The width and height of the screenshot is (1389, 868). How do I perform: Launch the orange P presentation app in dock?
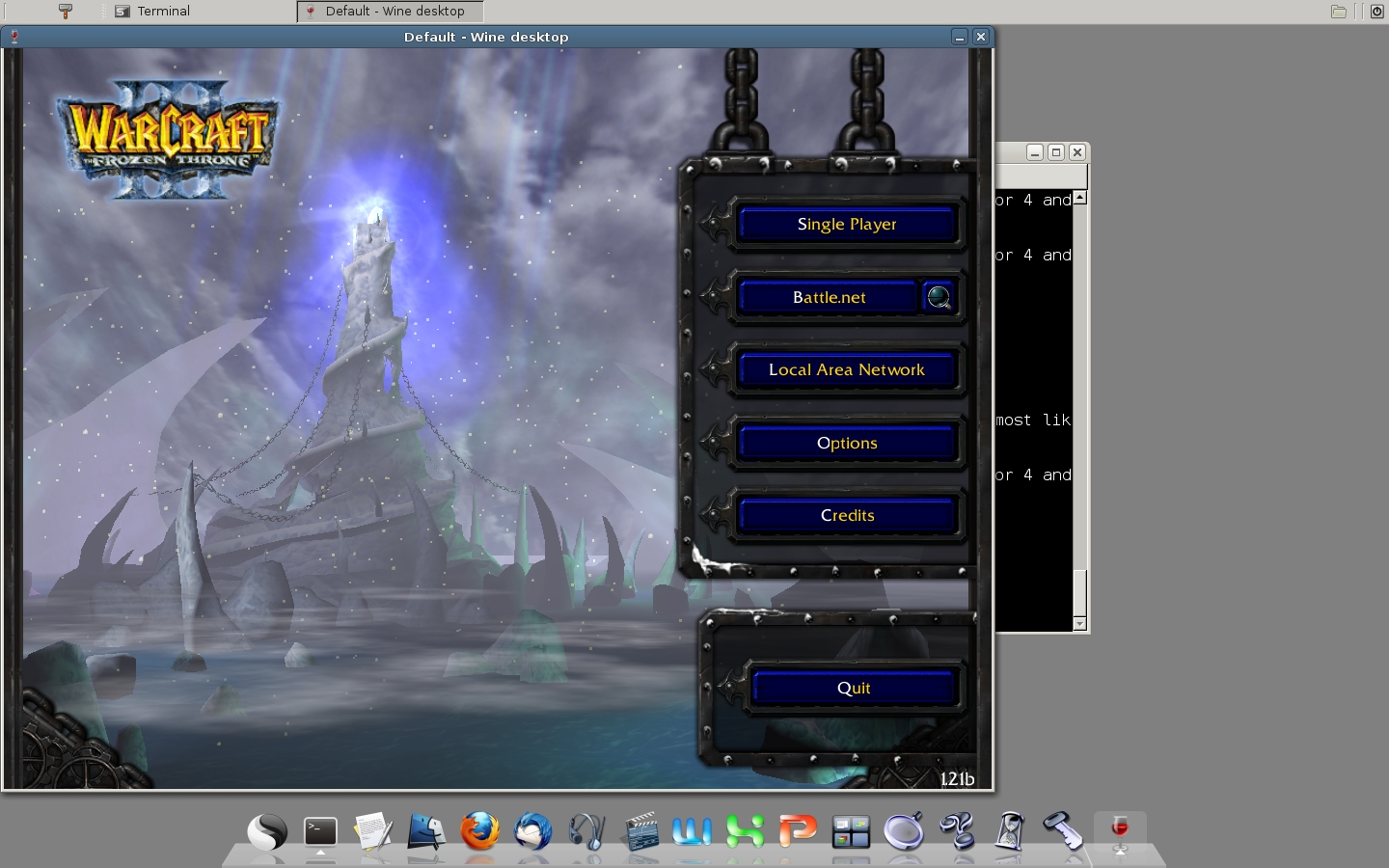(798, 831)
